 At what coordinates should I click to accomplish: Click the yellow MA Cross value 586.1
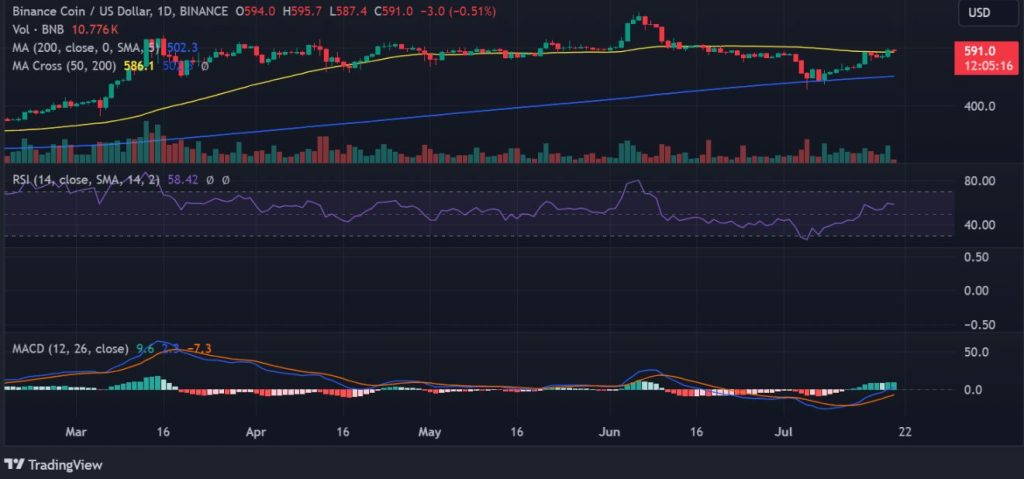(x=137, y=66)
